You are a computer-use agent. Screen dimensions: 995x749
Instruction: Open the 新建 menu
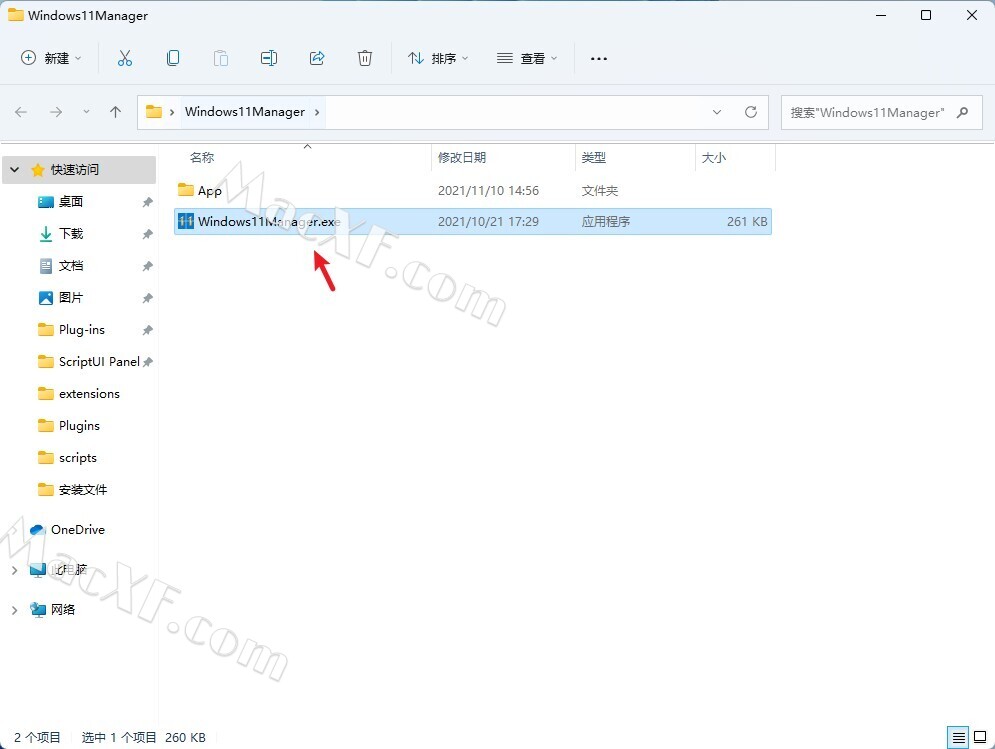pos(51,58)
